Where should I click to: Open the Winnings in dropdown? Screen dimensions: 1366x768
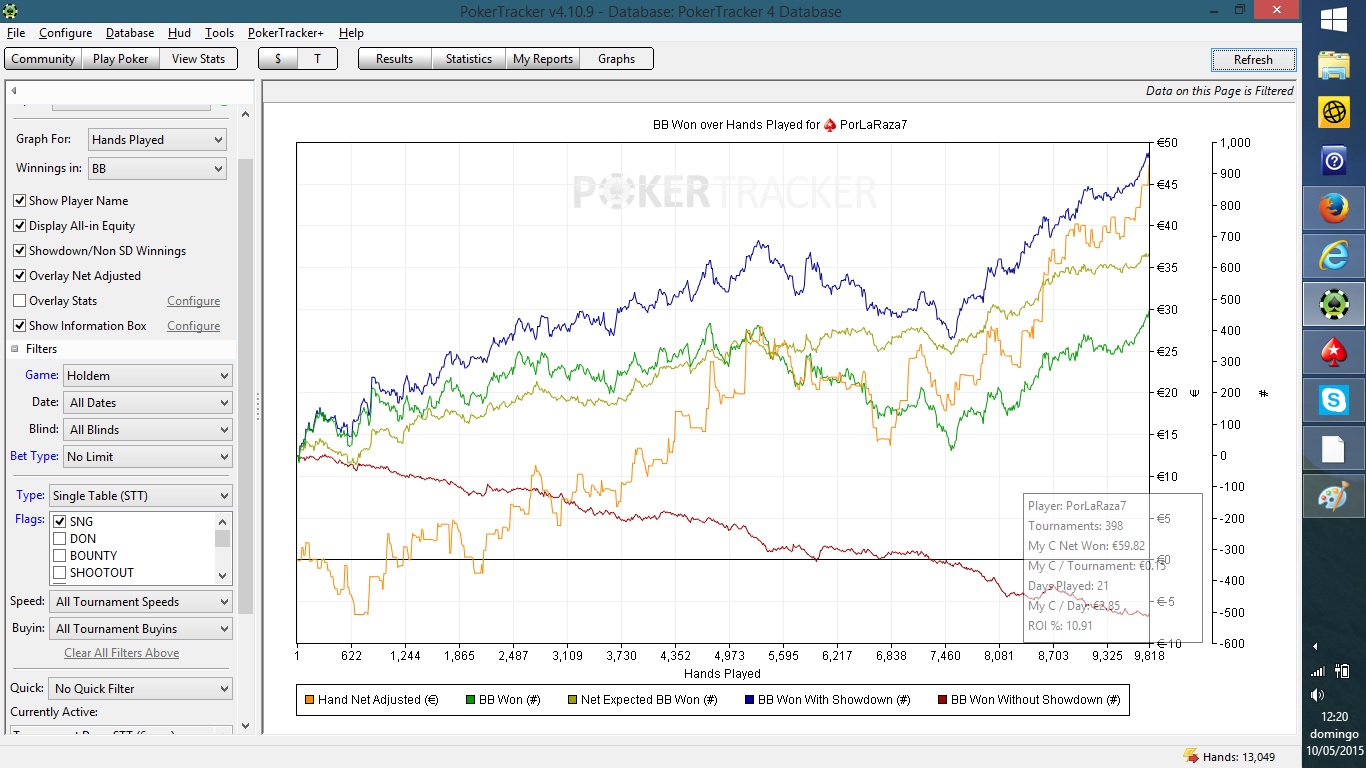tap(157, 169)
